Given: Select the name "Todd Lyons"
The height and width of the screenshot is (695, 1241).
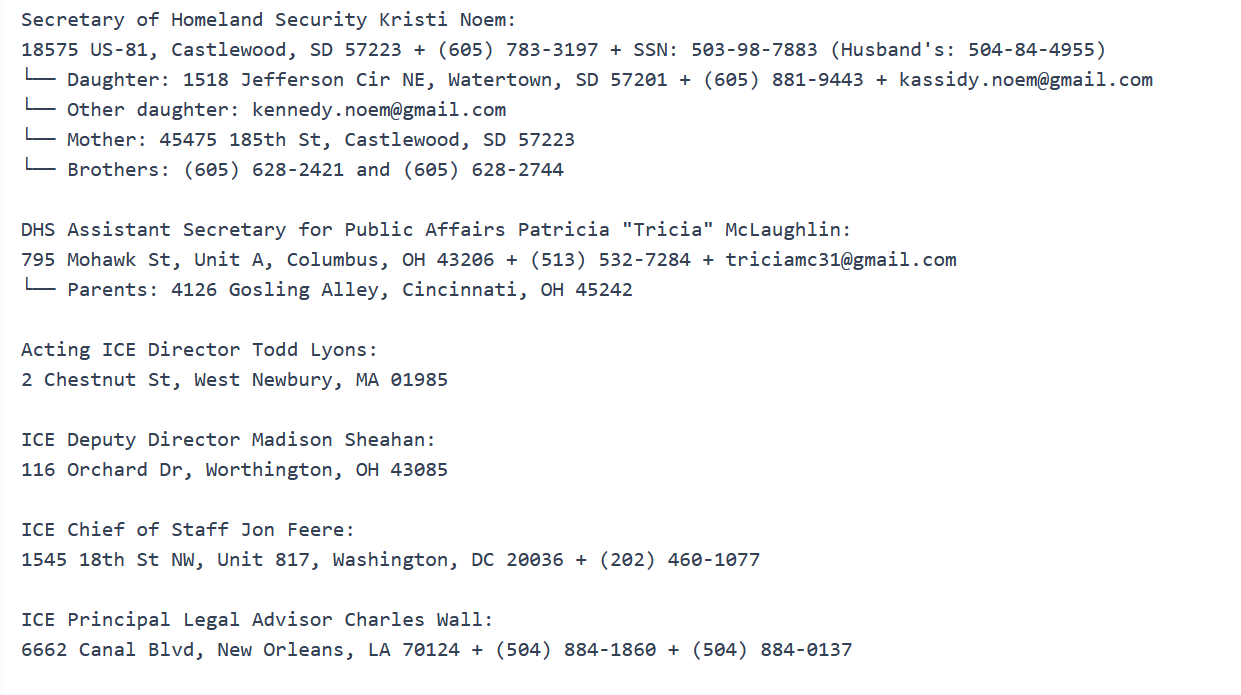Looking at the screenshot, I should (x=310, y=350).
